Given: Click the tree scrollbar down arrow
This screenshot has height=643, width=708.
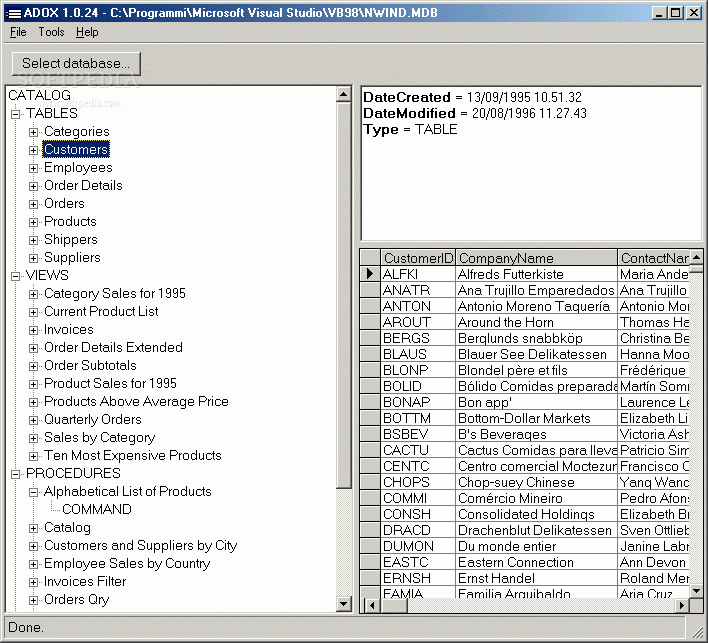Looking at the screenshot, I should pos(344,604).
